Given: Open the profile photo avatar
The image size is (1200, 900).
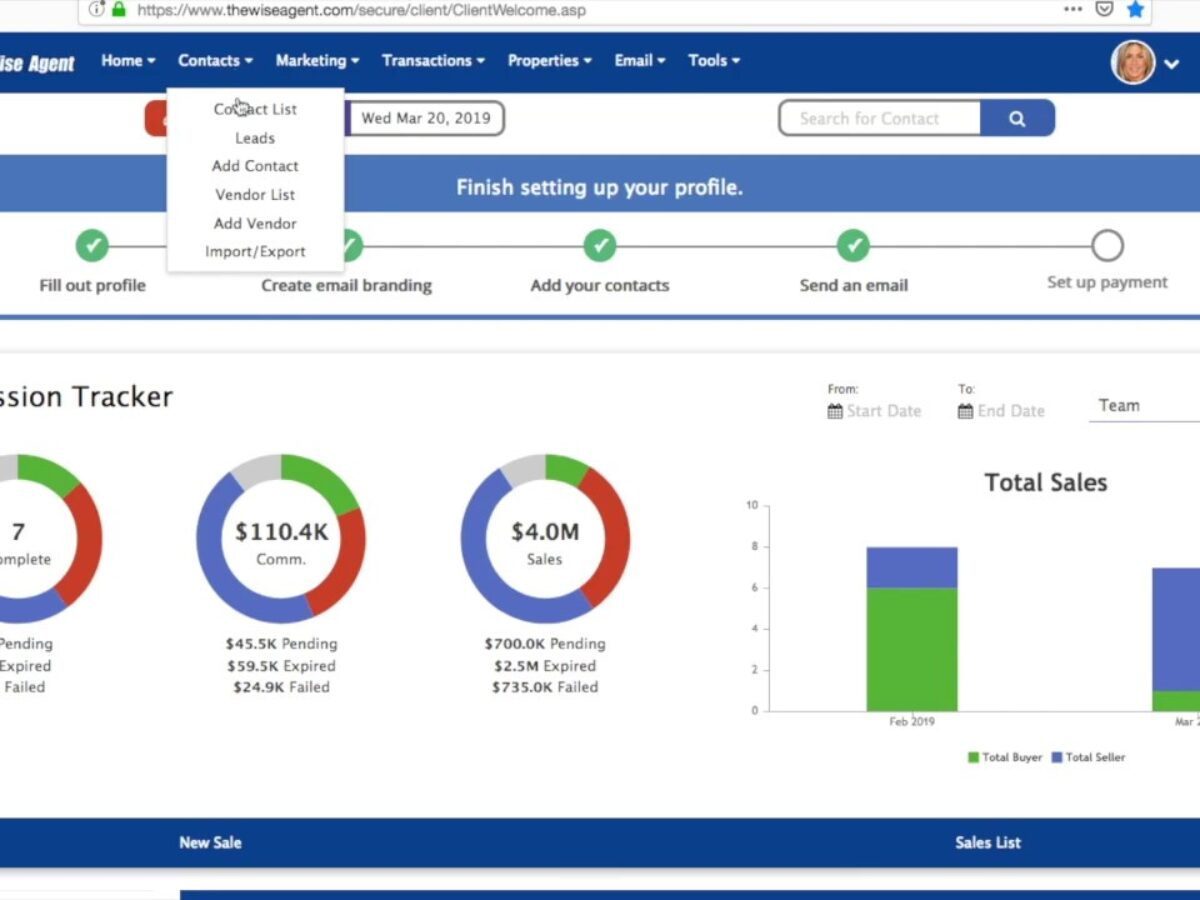Looking at the screenshot, I should pyautogui.click(x=1133, y=62).
